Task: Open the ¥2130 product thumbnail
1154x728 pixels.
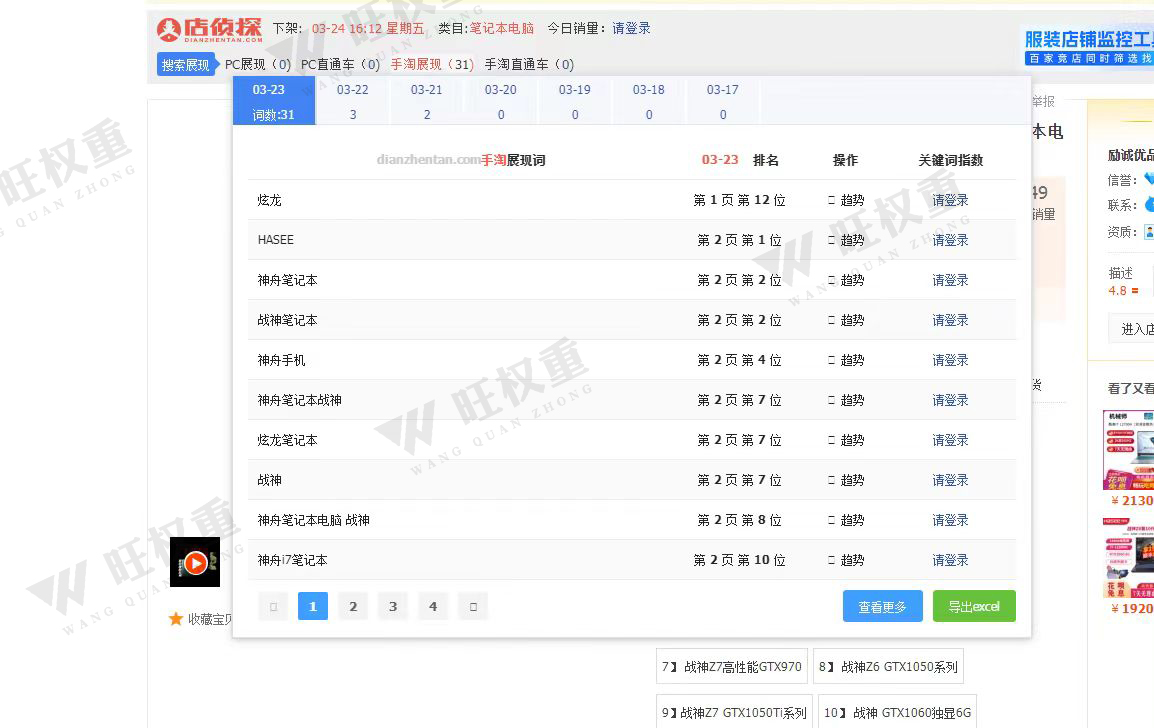Action: [1128, 450]
